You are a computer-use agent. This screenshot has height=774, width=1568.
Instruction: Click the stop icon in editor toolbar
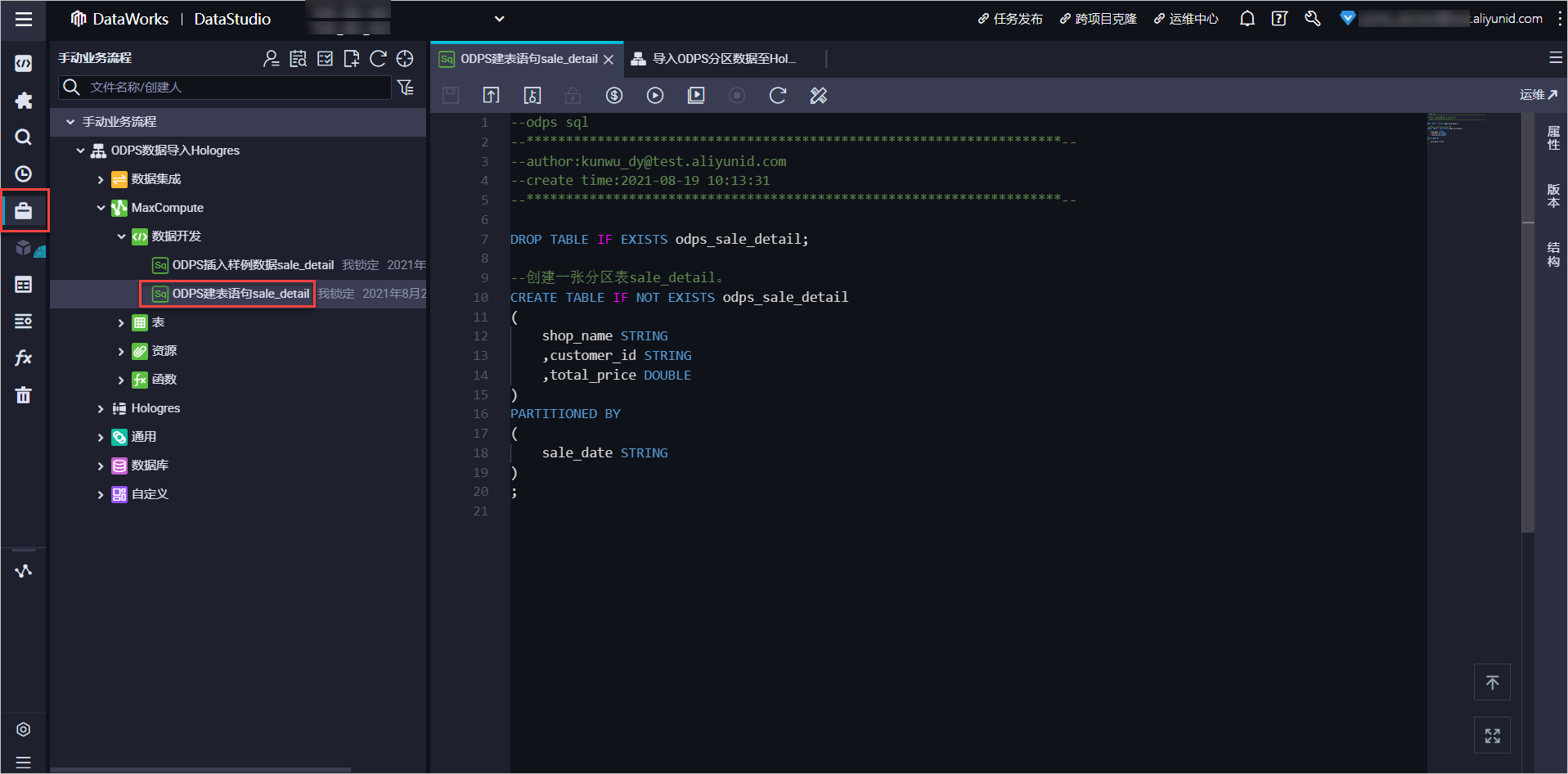coord(737,96)
